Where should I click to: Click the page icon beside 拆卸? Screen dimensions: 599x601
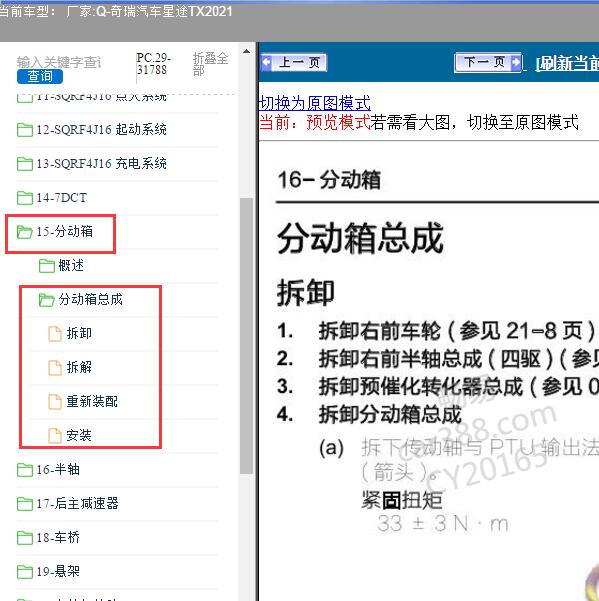pyautogui.click(x=55, y=334)
